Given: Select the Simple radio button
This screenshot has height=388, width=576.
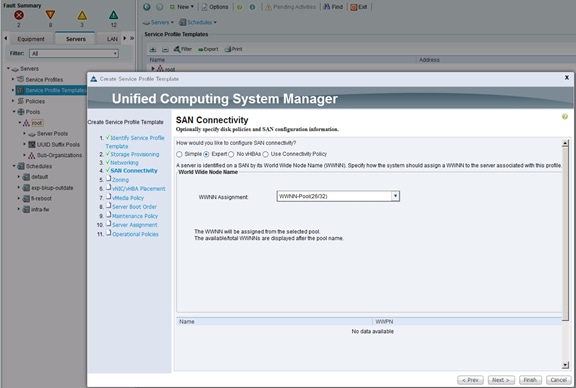Looking at the screenshot, I should [179, 154].
